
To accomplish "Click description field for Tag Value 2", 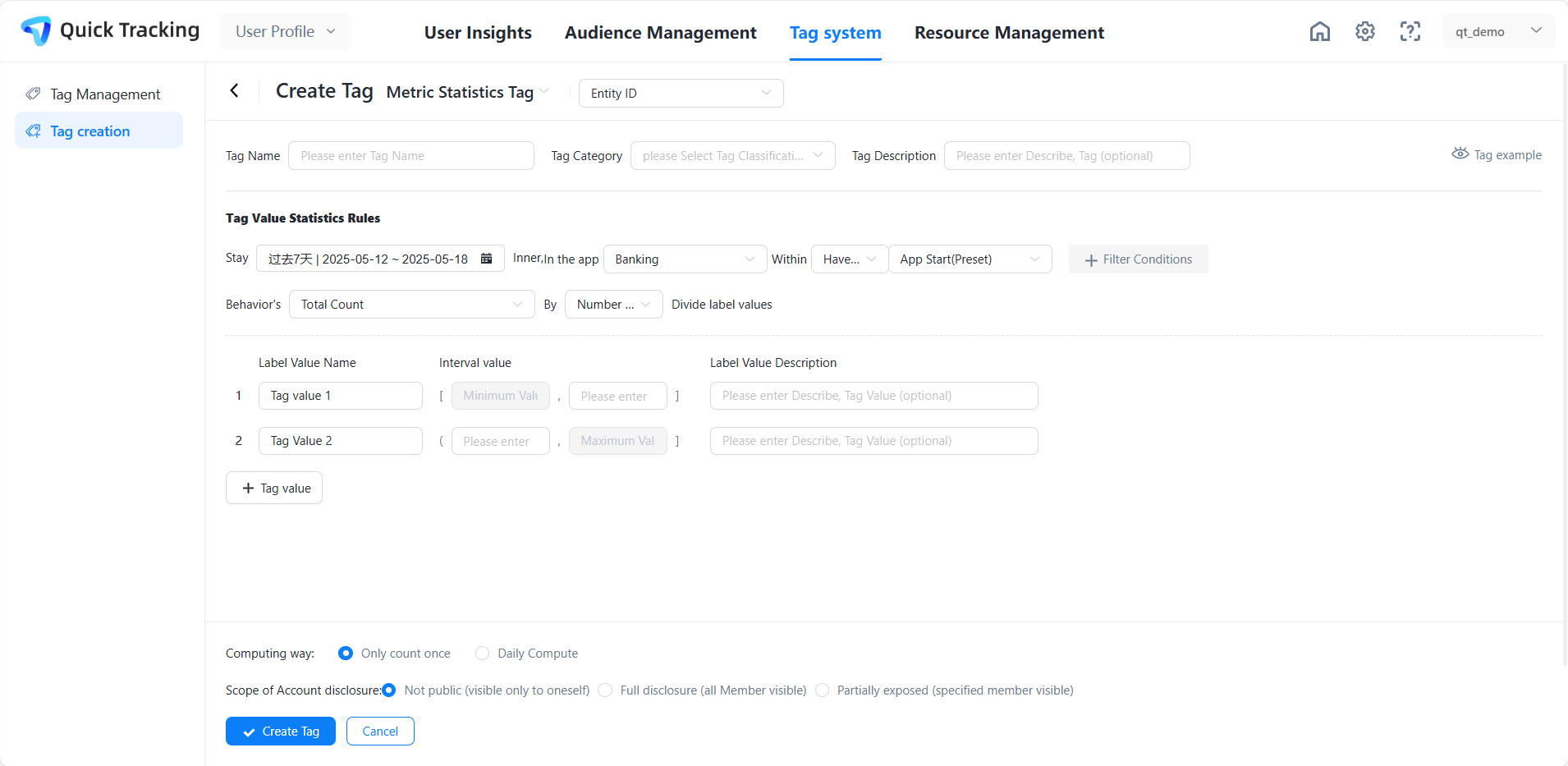I will [874, 441].
